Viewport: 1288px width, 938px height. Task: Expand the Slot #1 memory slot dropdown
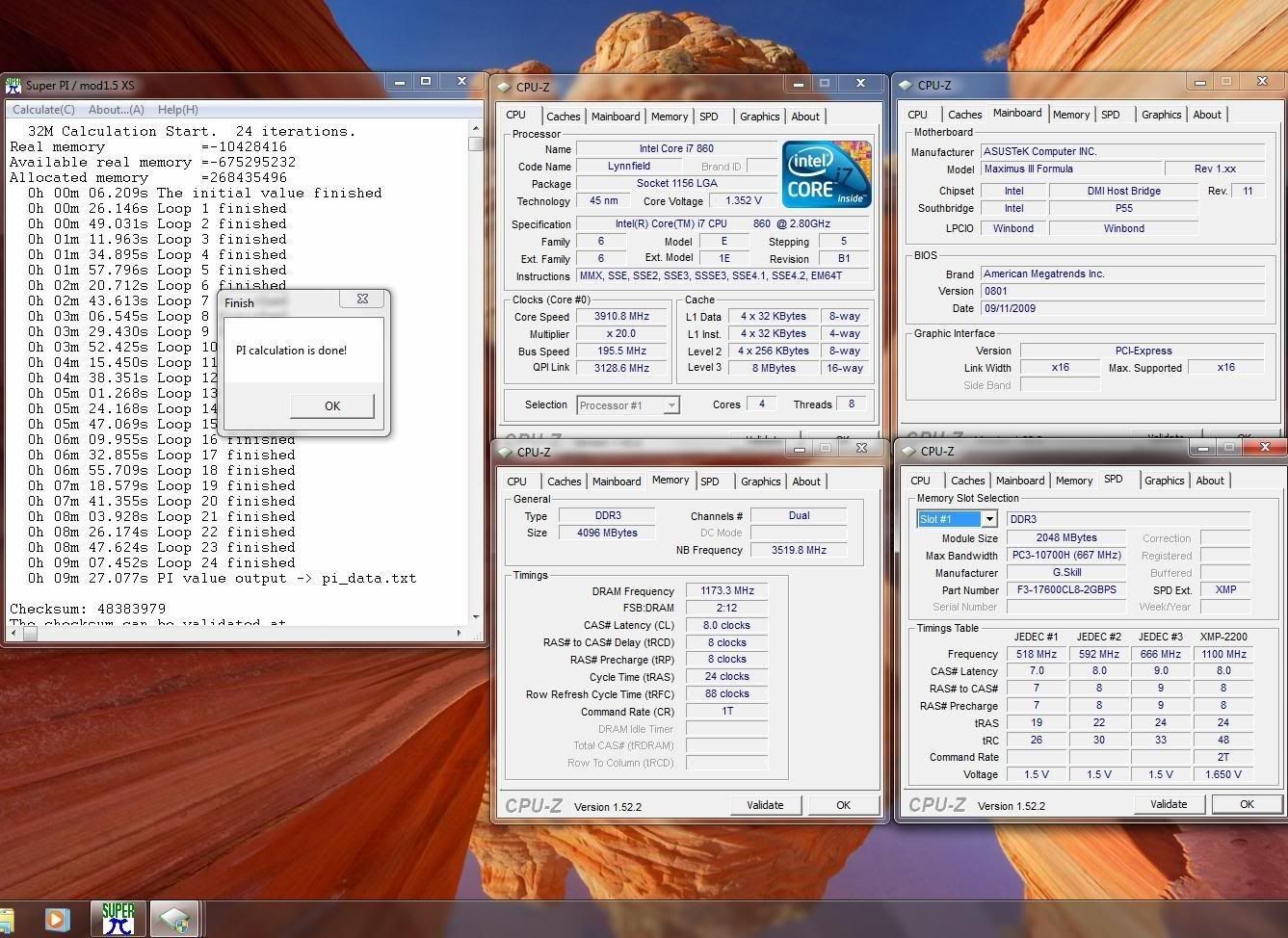988,519
